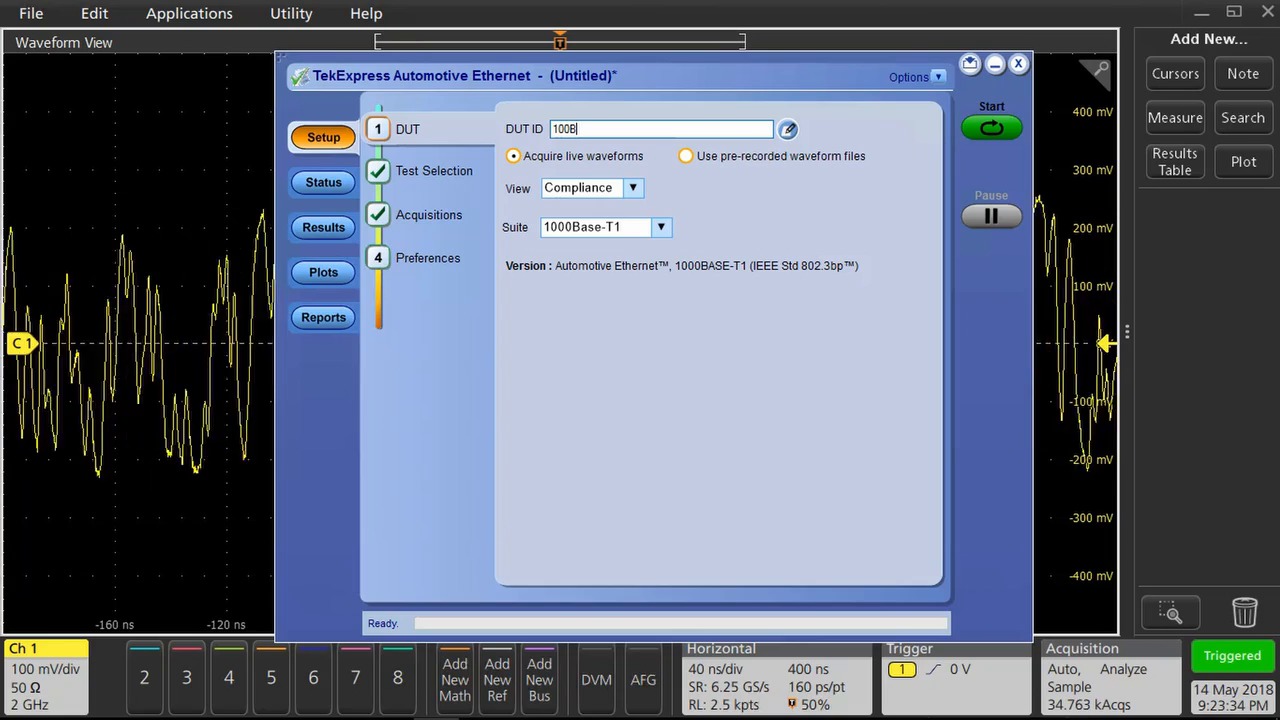
Task: Open the DVM panel icon
Action: (596, 679)
